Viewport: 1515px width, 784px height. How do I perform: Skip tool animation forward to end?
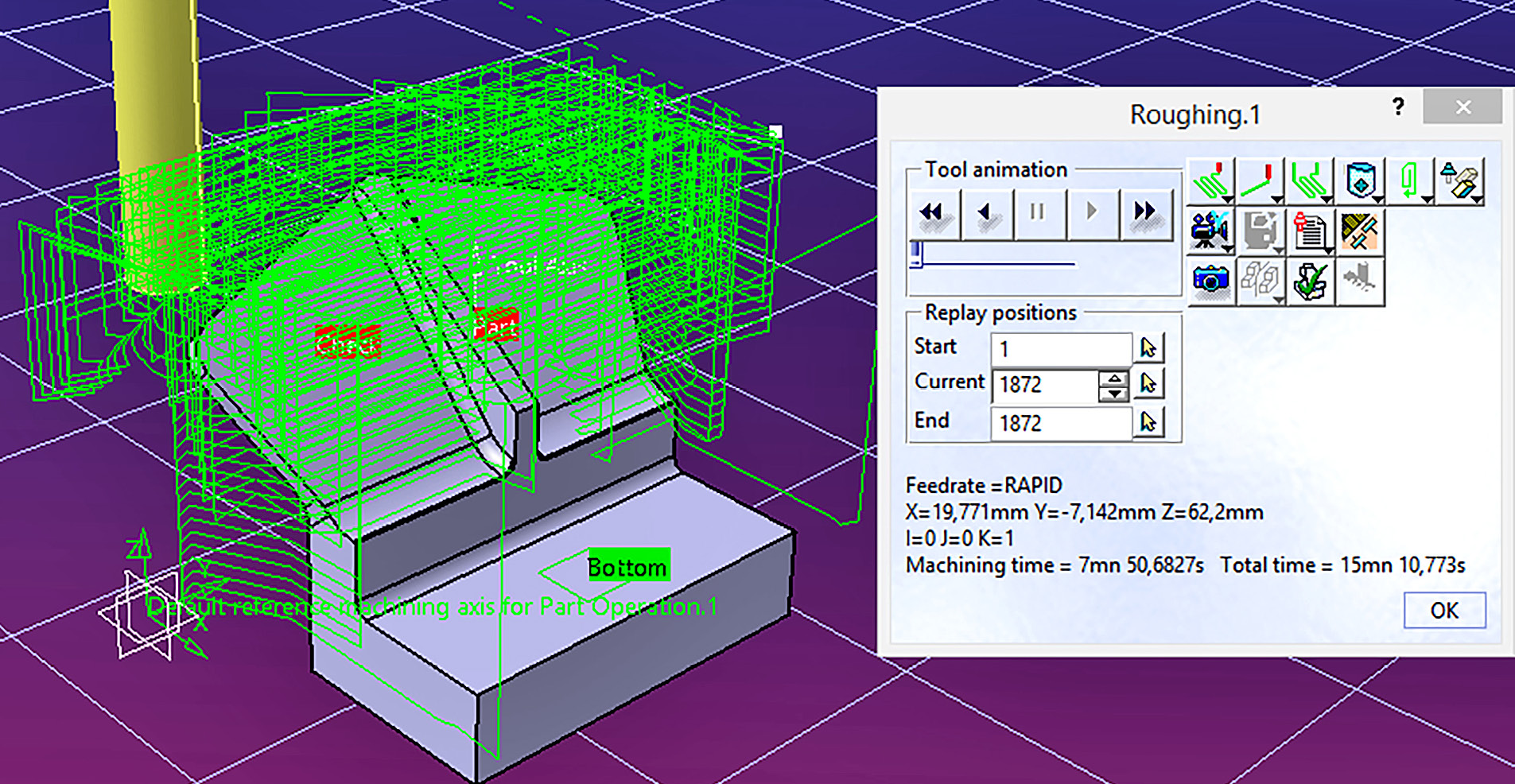pyautogui.click(x=1145, y=213)
